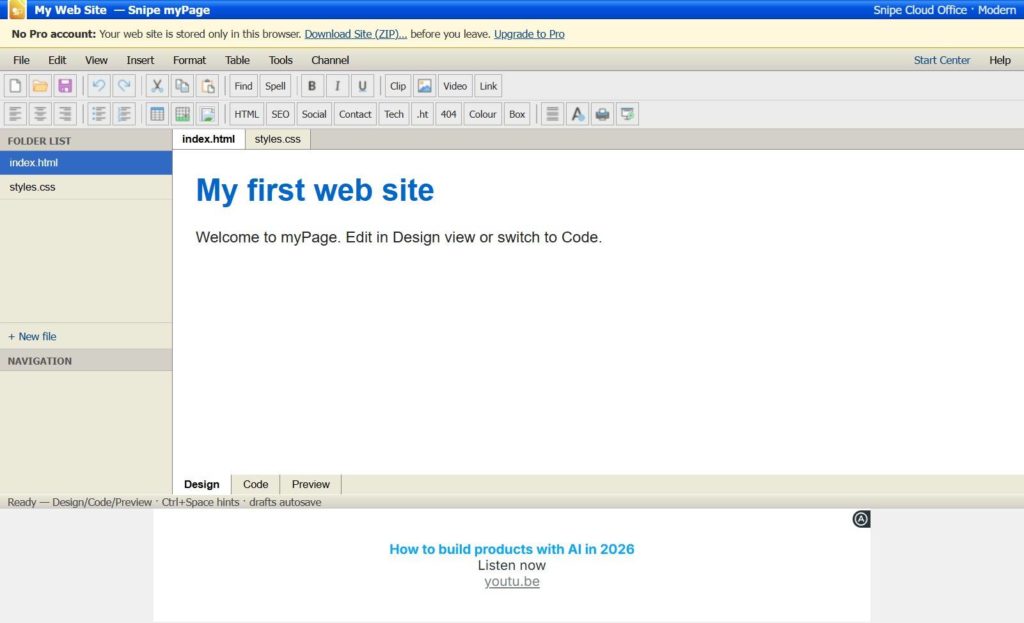Create a new file with the blank page icon
Viewport: 1024px width, 623px height.
click(15, 86)
